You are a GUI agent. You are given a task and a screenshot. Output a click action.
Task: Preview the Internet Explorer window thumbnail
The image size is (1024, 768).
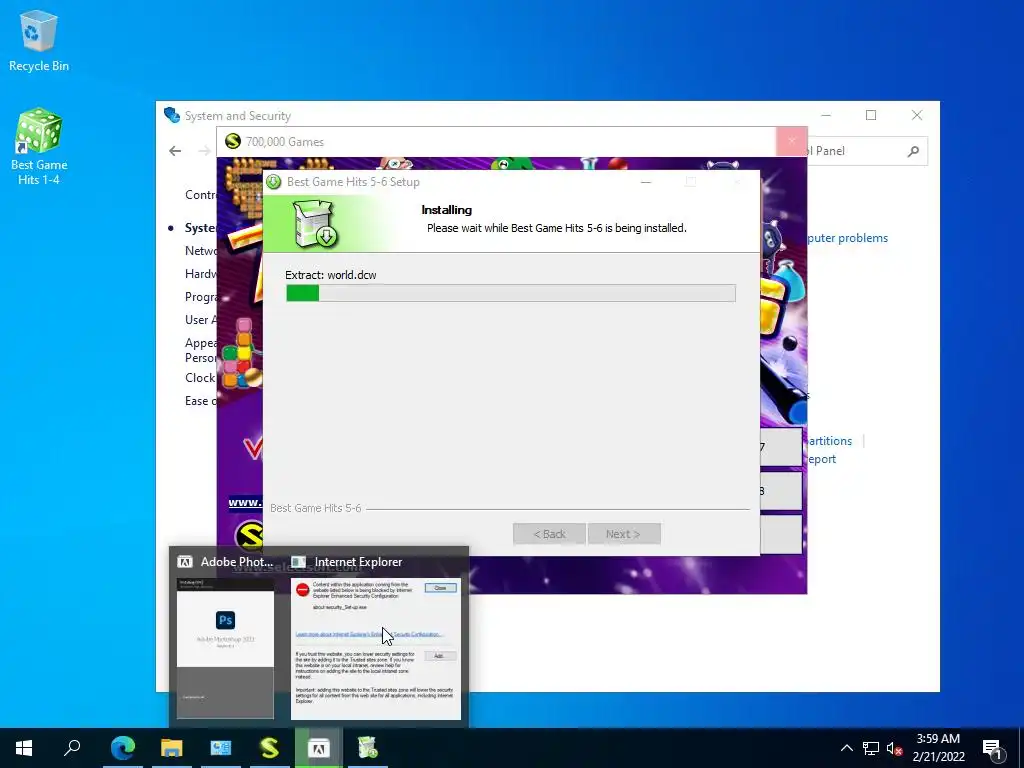tap(376, 648)
